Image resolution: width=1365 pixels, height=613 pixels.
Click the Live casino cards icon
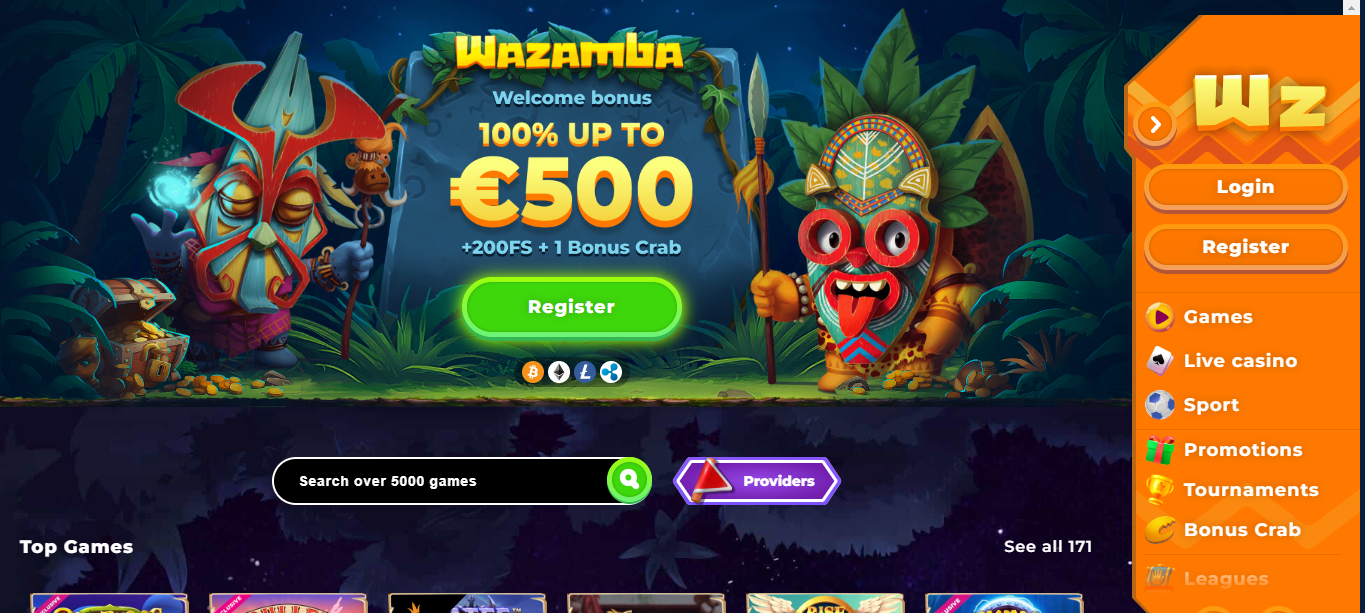click(x=1160, y=361)
